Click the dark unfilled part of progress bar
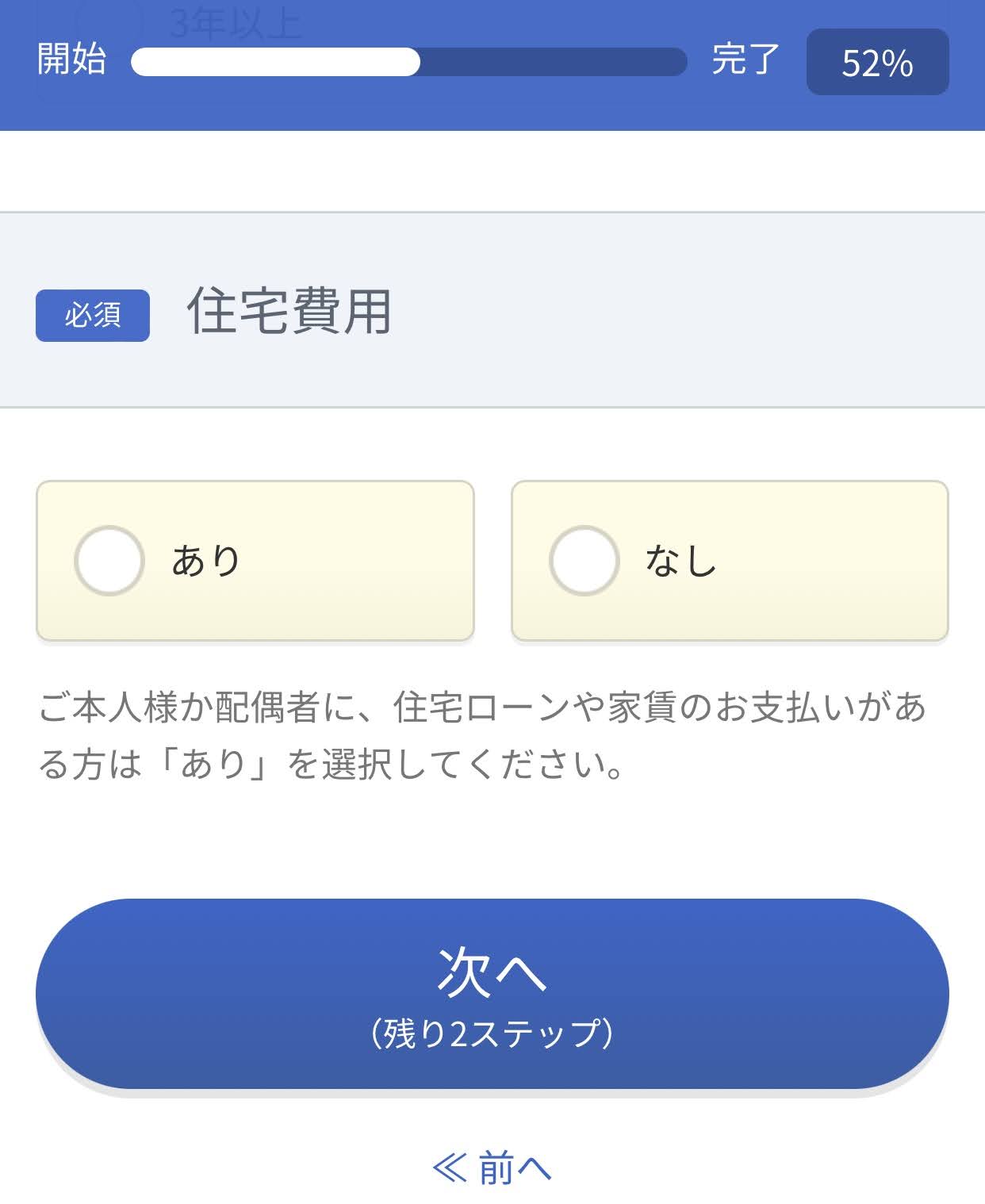 (554, 62)
